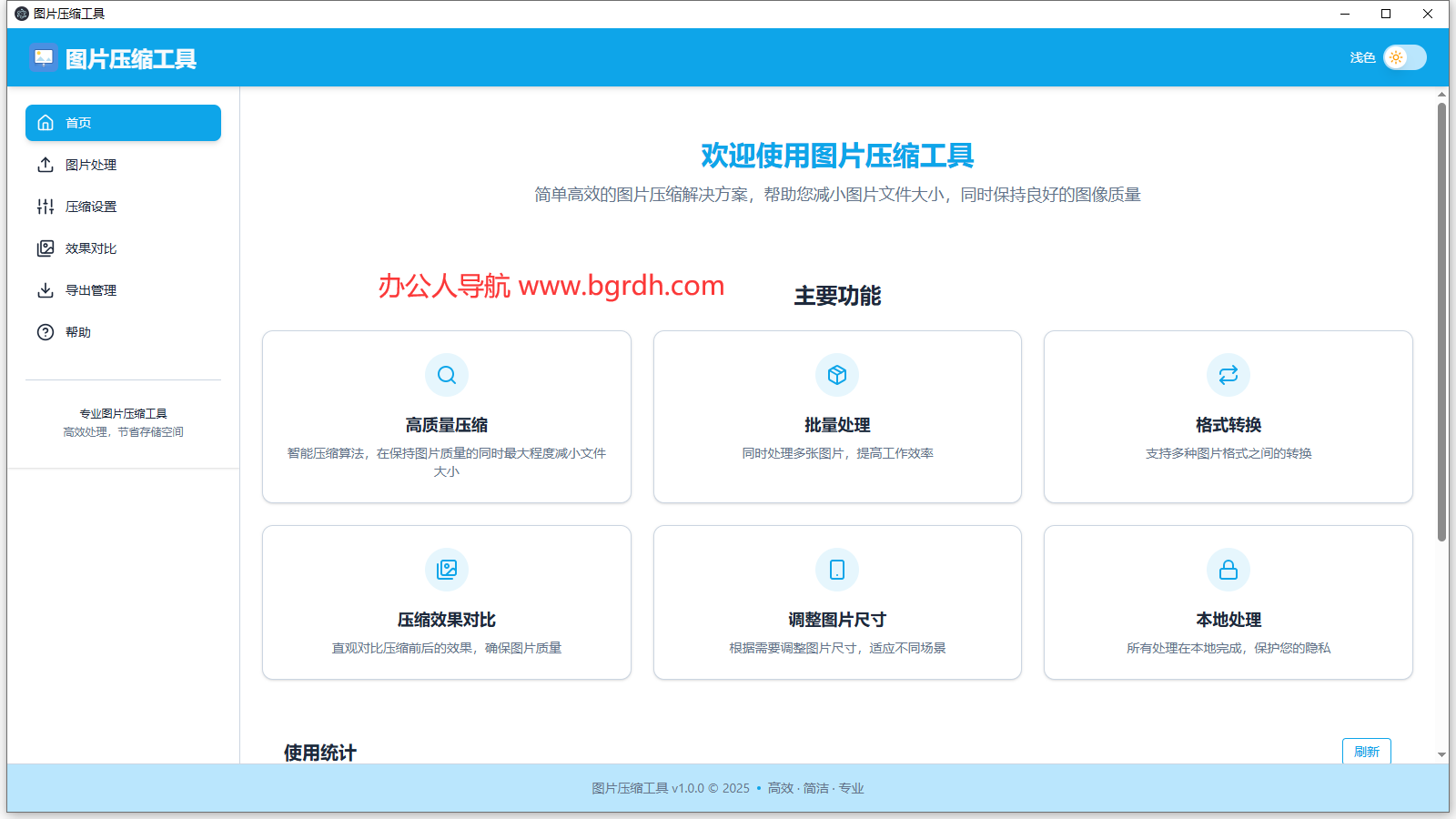Screen dimensions: 1456x819
Task: Click the magnifier icon on 高质量压缩 card
Action: click(x=446, y=374)
